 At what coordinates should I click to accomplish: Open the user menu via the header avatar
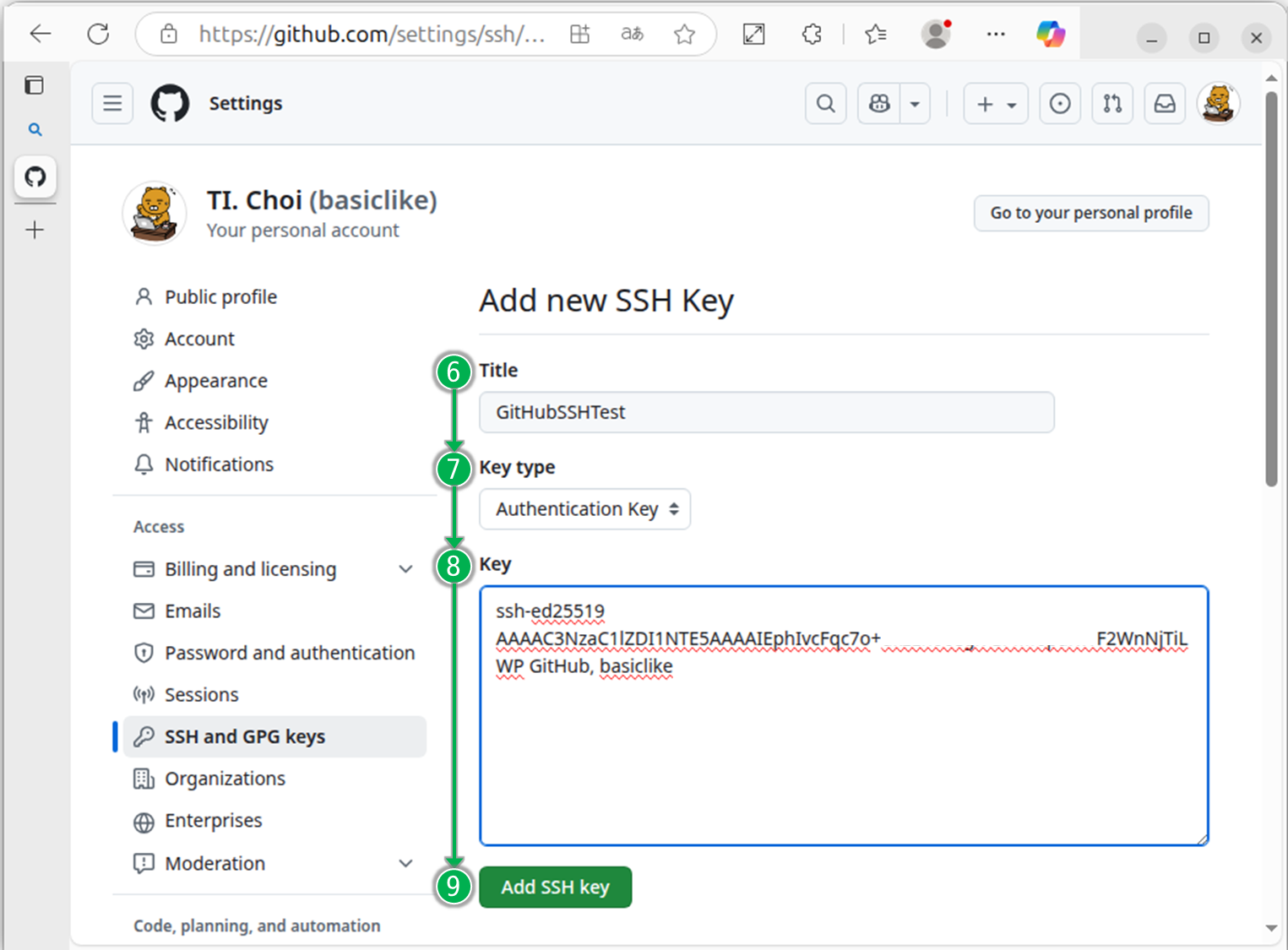pyautogui.click(x=1218, y=103)
